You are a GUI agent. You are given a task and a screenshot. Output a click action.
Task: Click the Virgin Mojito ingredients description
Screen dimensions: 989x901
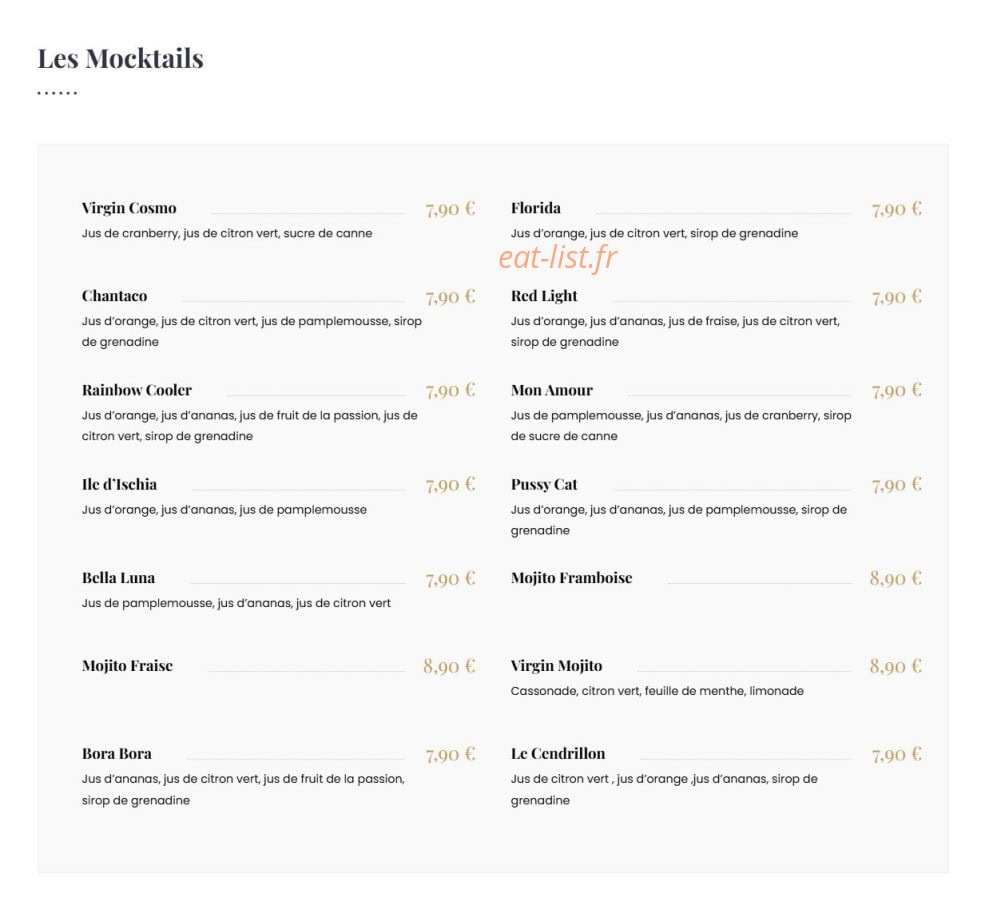pos(657,691)
